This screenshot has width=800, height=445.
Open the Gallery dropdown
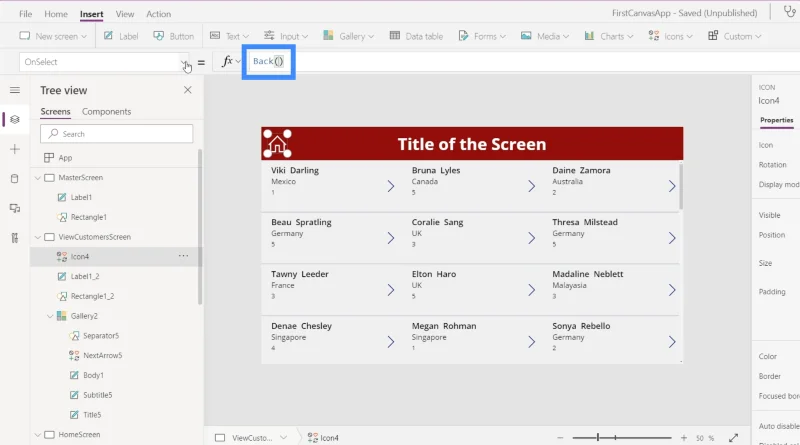pos(348,36)
